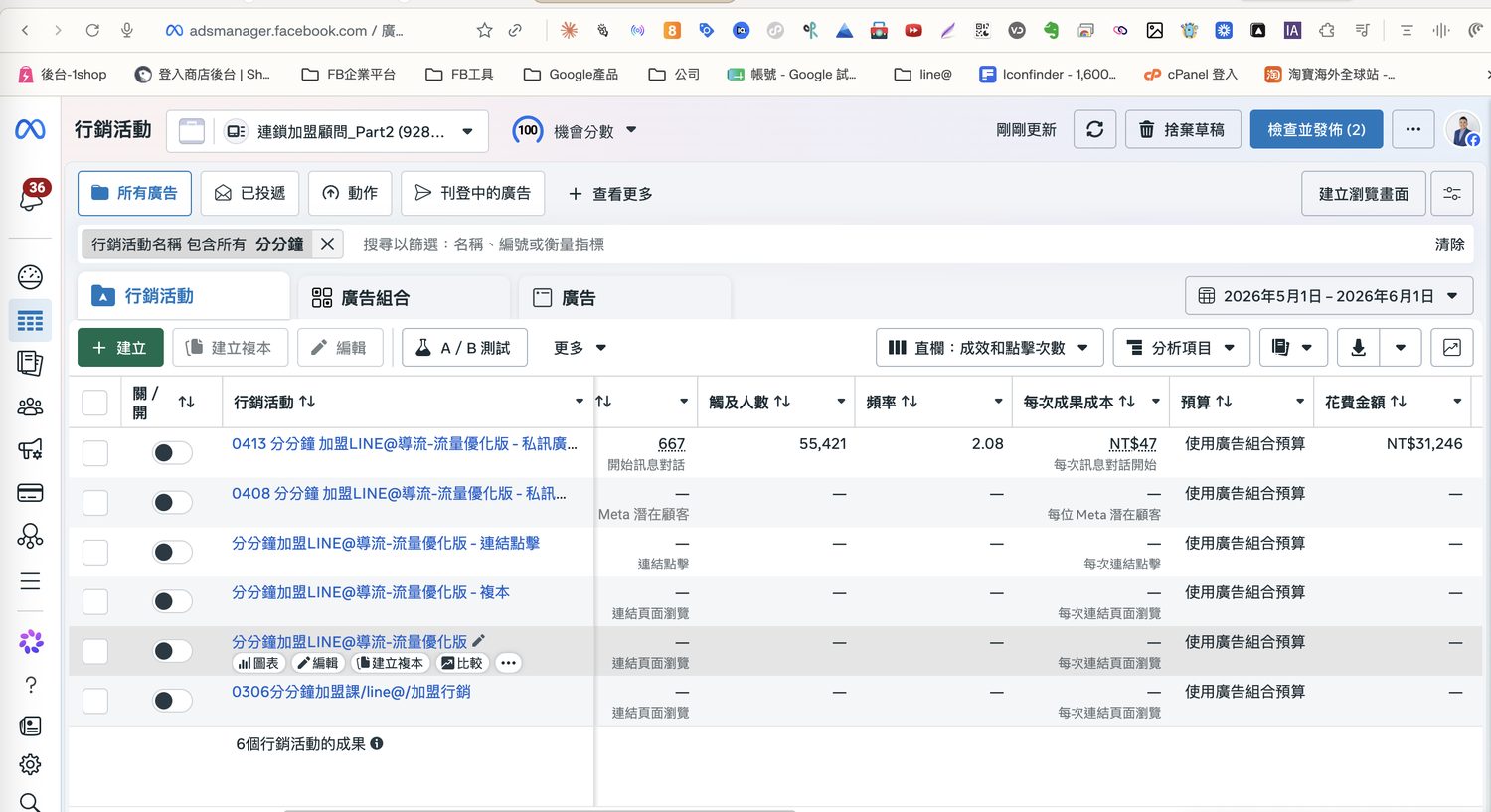Open account overview gauge icon in sidebar
Screen dimensions: 1491x812
(31, 276)
